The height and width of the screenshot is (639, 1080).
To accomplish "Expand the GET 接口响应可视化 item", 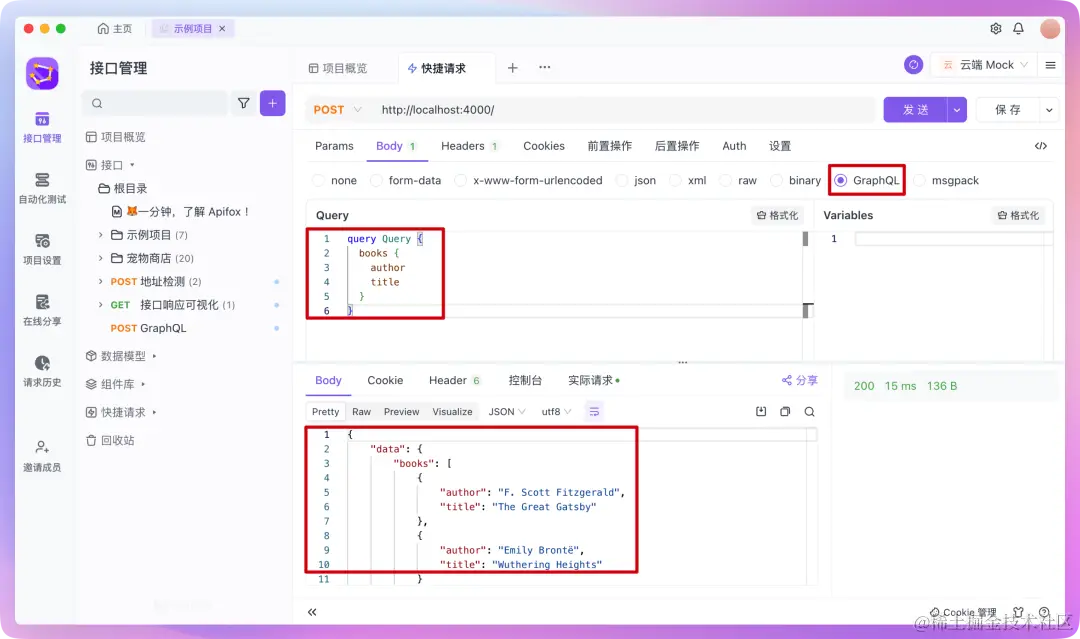I will [x=101, y=305].
